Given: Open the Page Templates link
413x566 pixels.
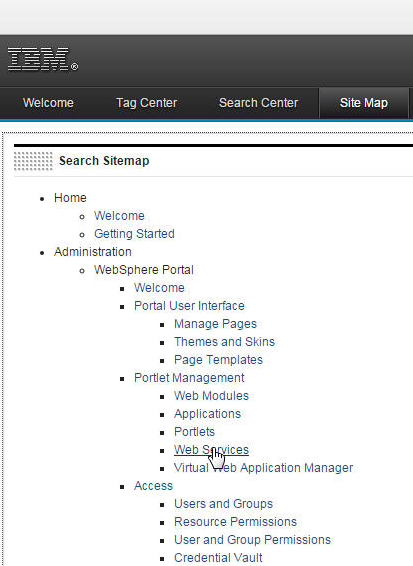Looking at the screenshot, I should [218, 360].
